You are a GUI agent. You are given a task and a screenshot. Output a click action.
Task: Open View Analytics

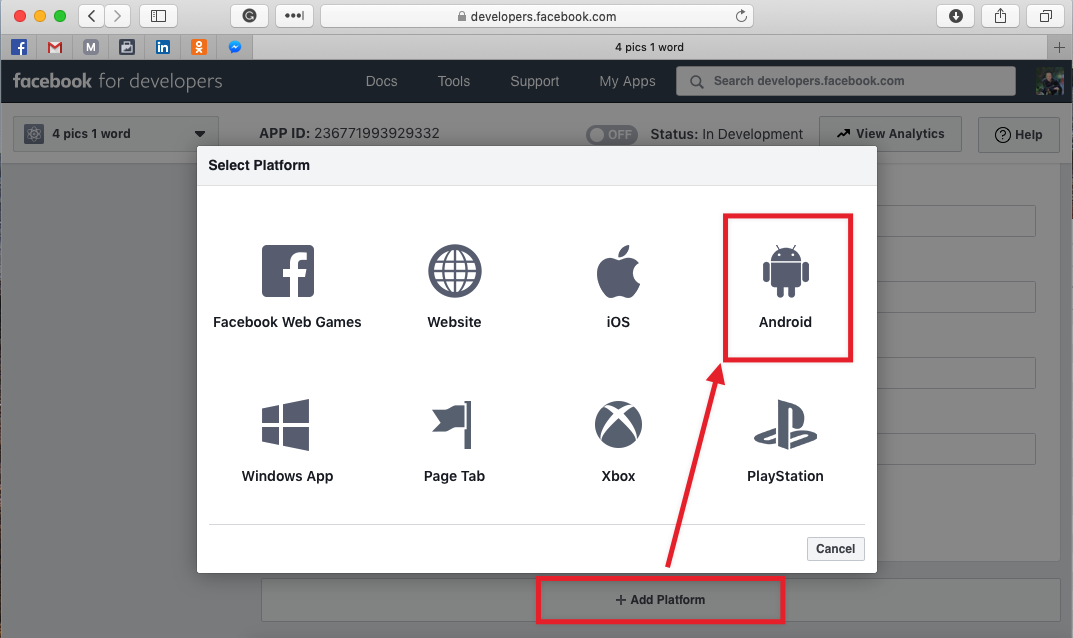tap(890, 134)
